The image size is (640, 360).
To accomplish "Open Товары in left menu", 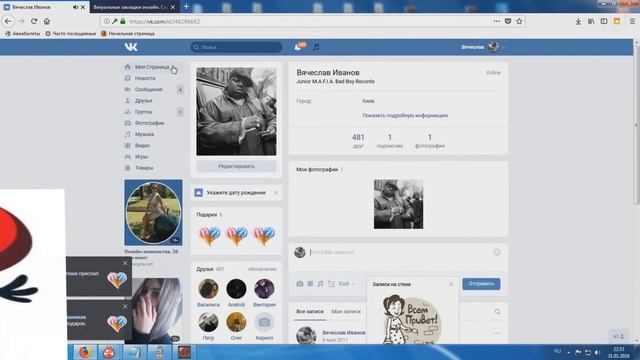I will coord(144,168).
